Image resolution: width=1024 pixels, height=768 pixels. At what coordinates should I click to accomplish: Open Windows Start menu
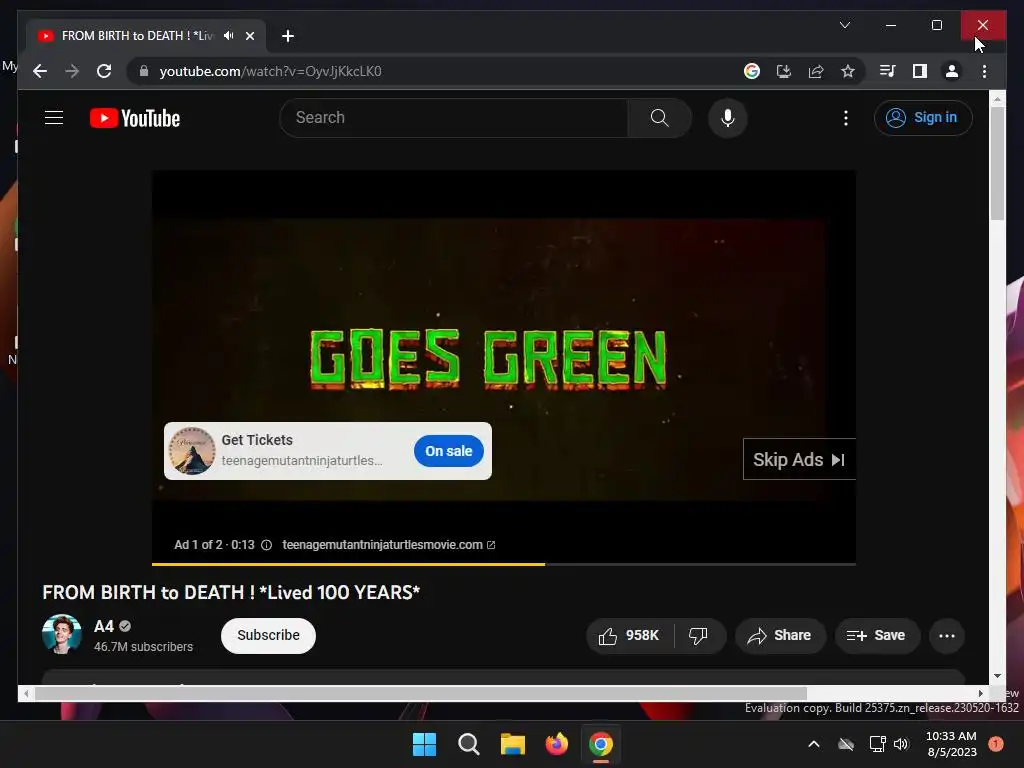click(x=424, y=744)
